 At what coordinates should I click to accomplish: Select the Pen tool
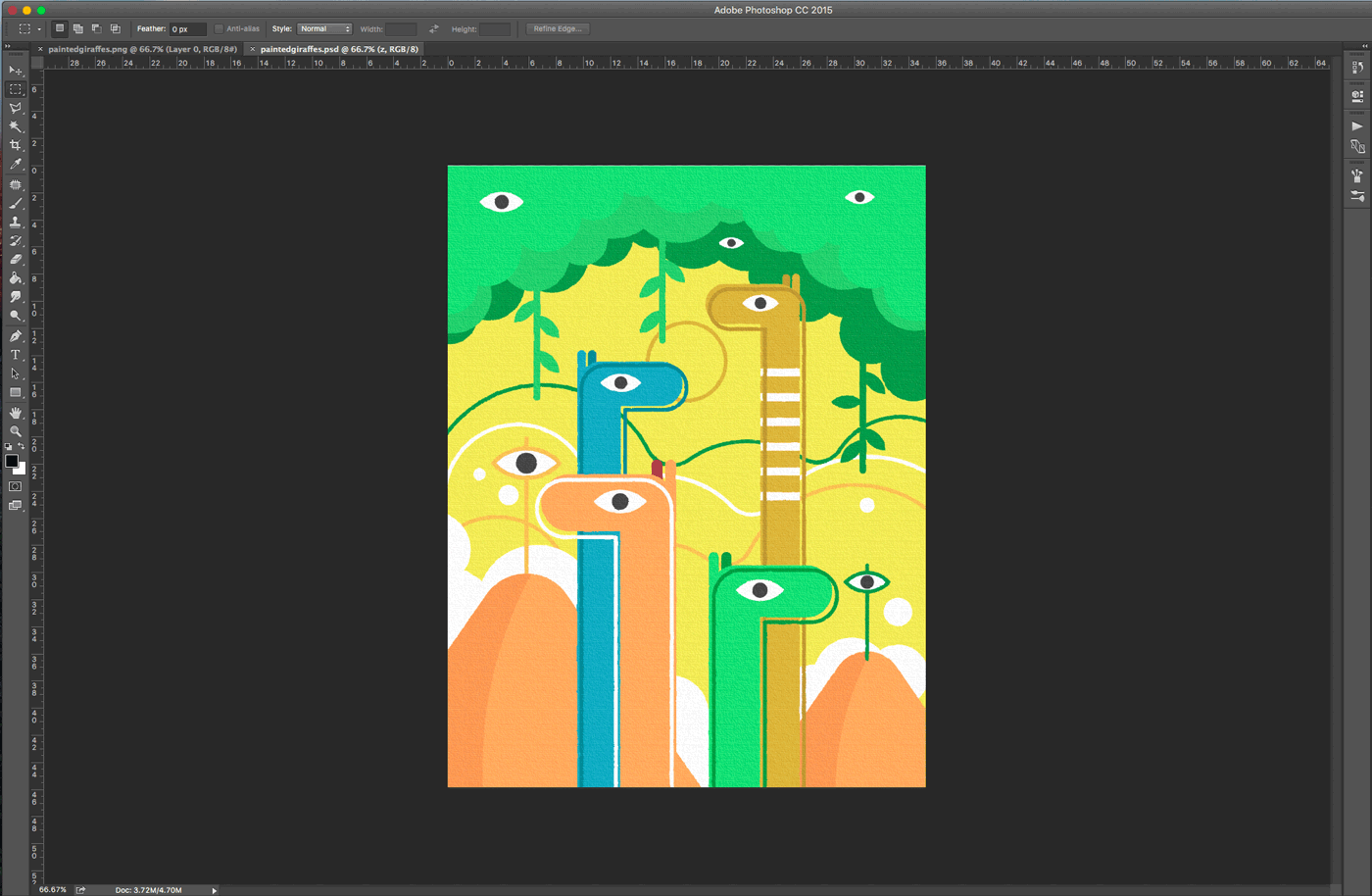(x=16, y=334)
